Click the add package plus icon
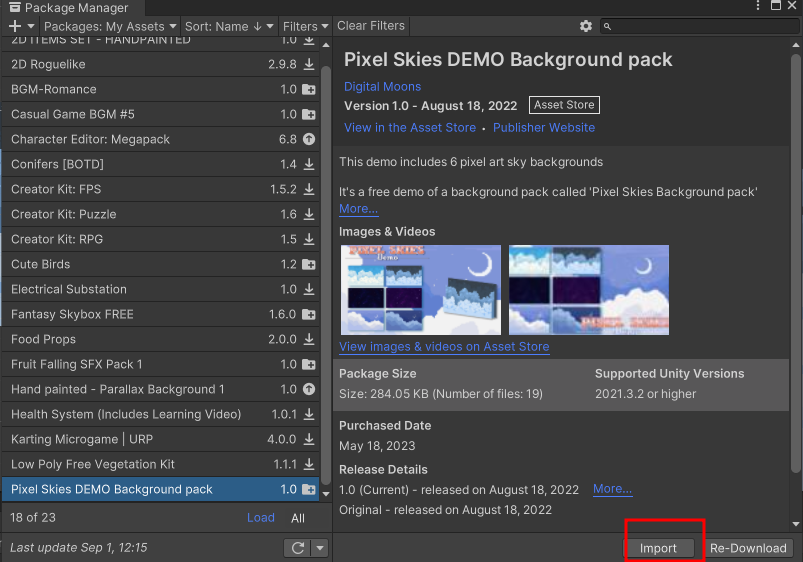Image resolution: width=803 pixels, height=562 pixels. (x=15, y=26)
